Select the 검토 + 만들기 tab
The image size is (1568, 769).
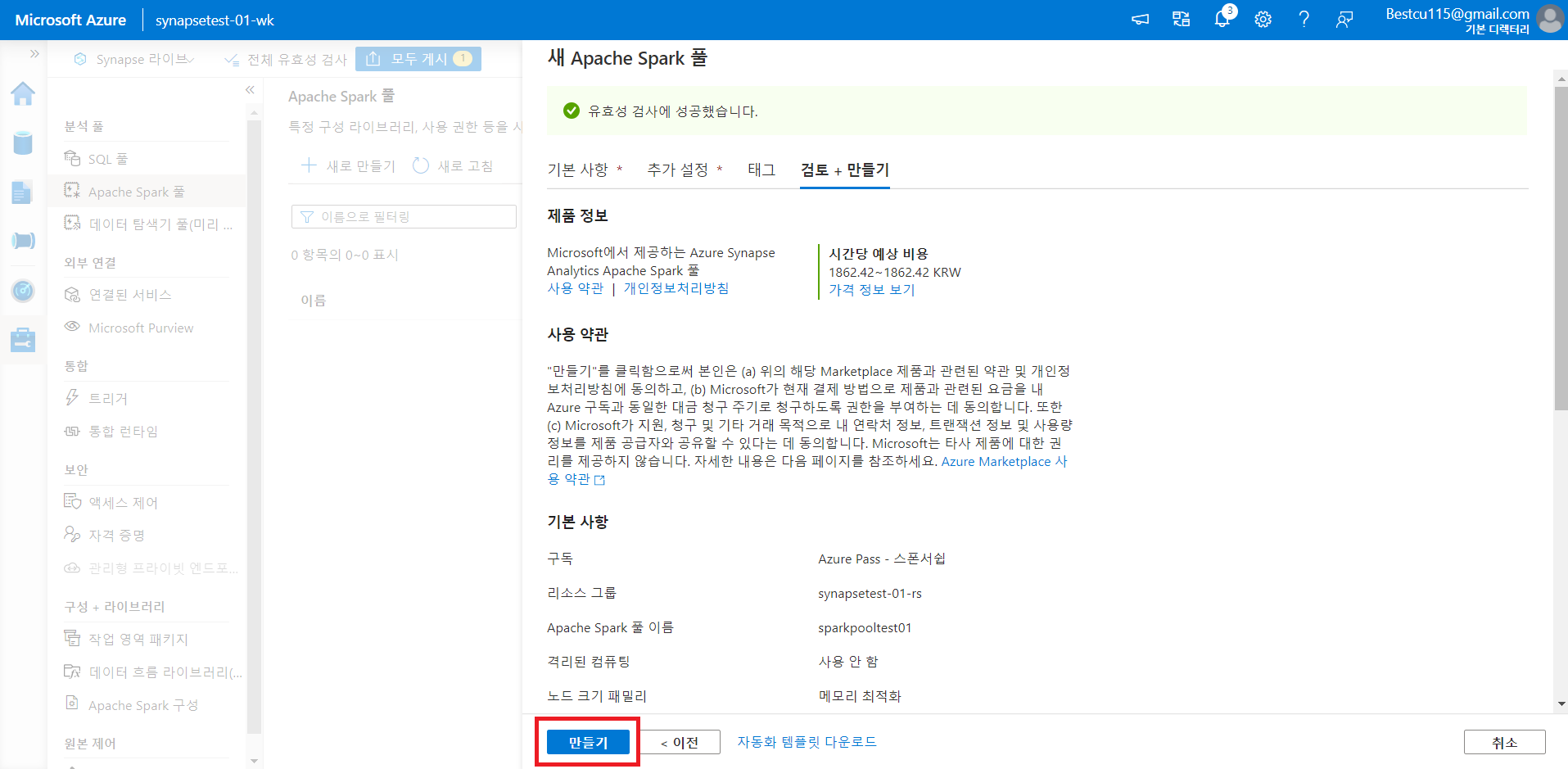tap(844, 170)
